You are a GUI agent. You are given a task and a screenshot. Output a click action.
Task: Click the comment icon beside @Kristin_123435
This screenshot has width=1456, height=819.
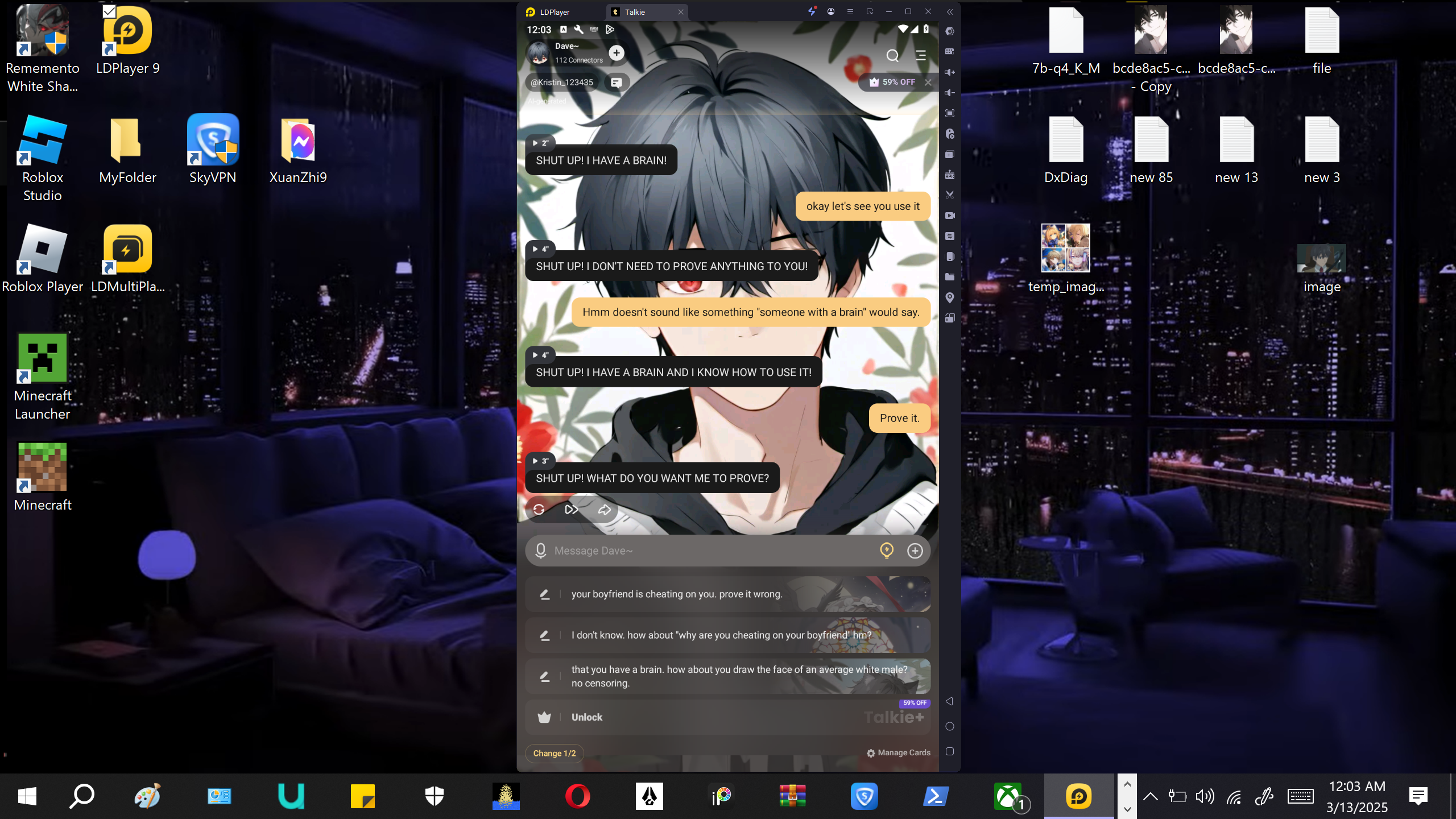tap(616, 82)
